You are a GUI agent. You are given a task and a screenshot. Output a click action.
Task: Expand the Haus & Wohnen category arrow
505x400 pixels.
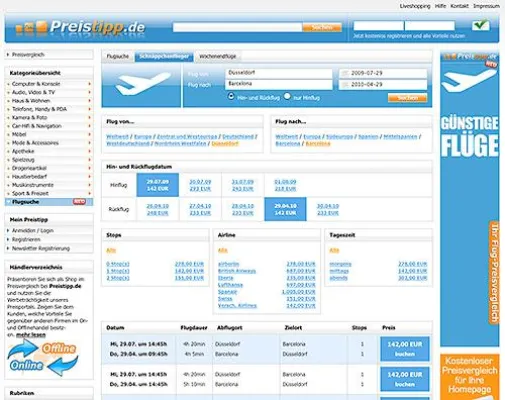coord(89,101)
